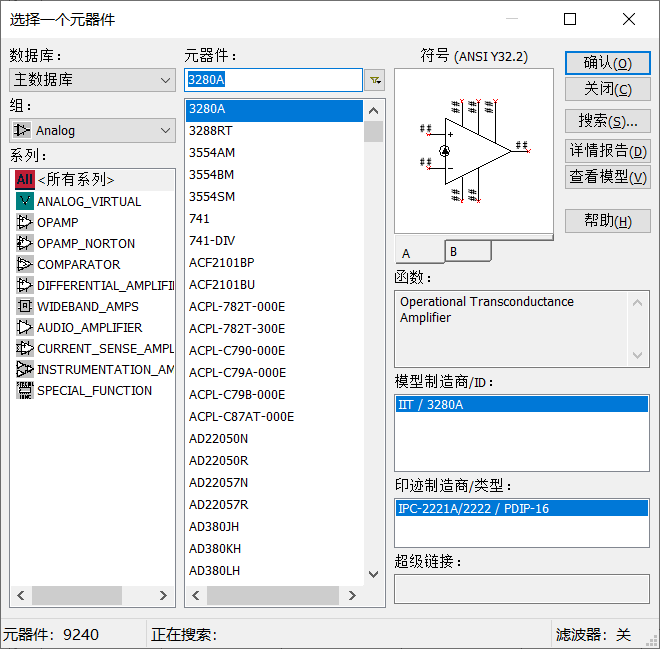Select component 3554BM
Viewport: 660px width, 649px height.
coord(274,175)
